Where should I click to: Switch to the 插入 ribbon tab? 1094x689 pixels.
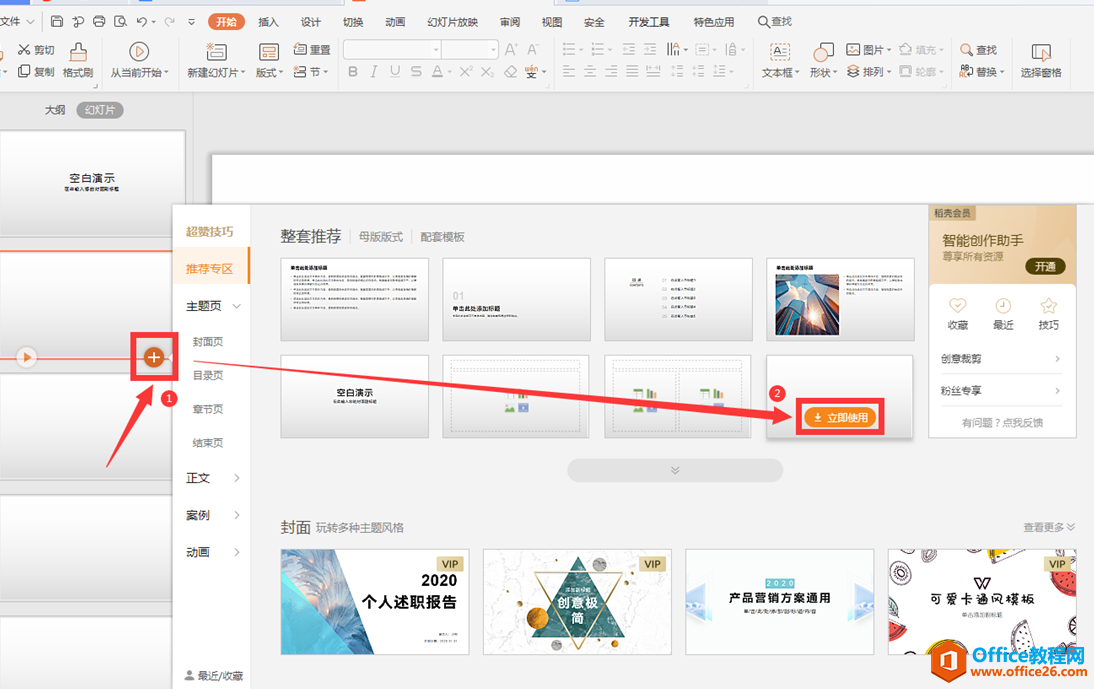268,19
